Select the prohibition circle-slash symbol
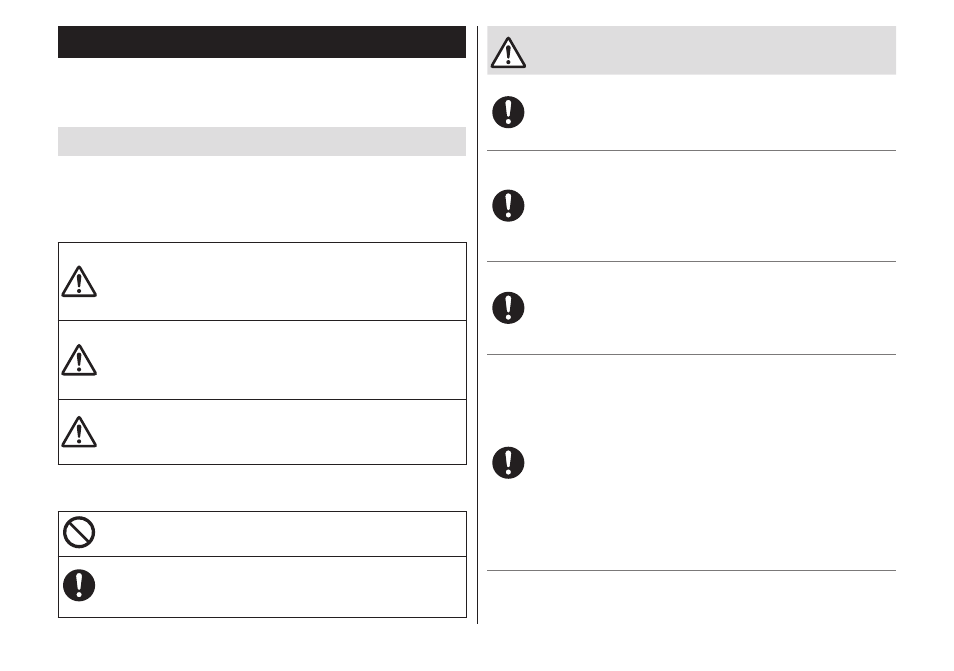The image size is (954, 671). click(x=79, y=532)
